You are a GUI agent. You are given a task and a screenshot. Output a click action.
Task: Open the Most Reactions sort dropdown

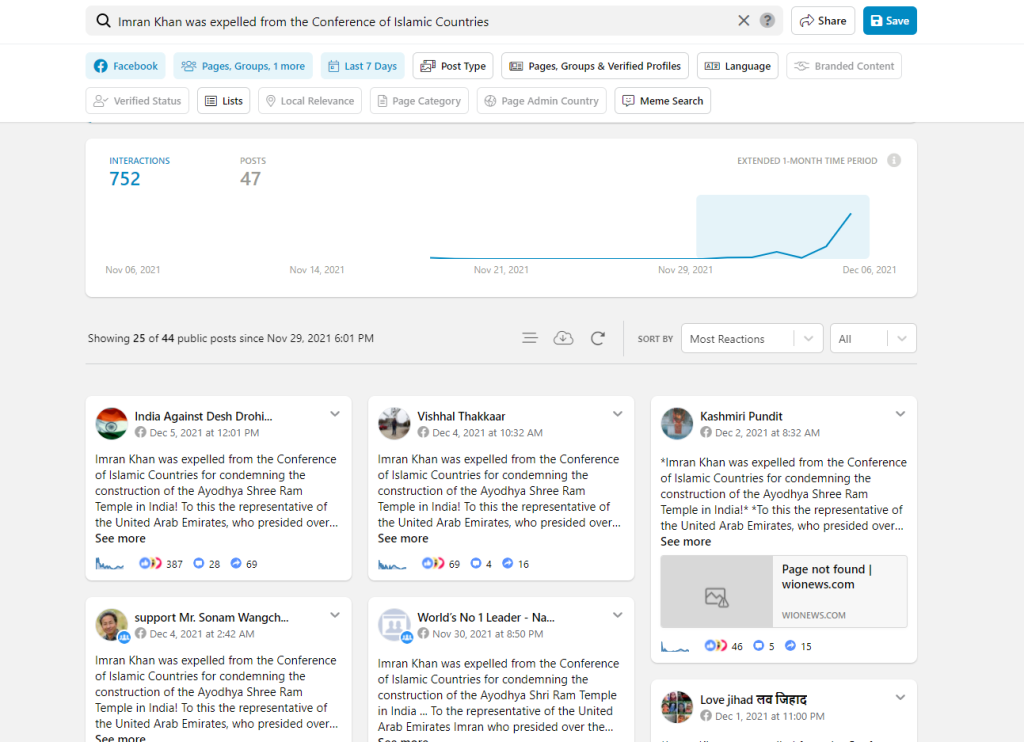click(x=751, y=339)
